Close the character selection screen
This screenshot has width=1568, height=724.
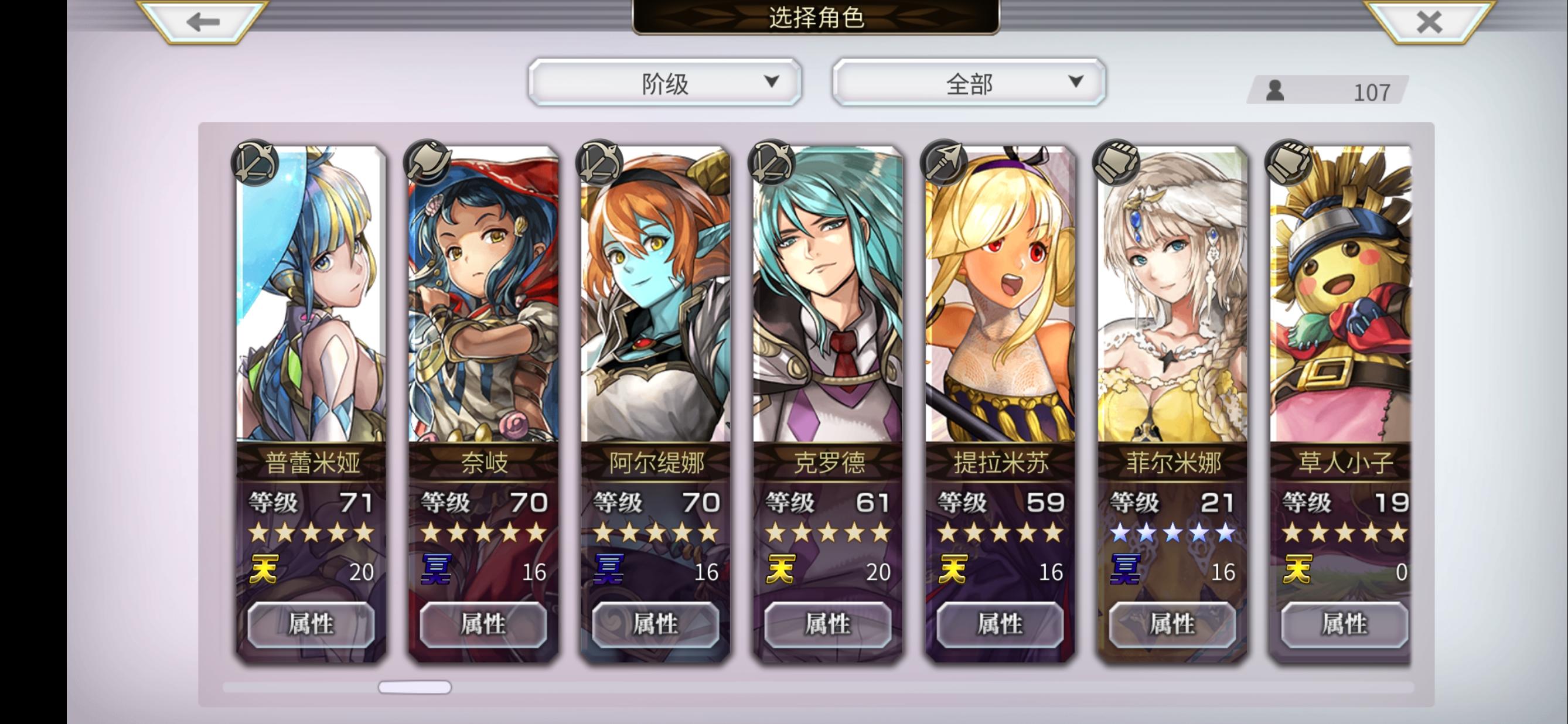tap(1429, 22)
